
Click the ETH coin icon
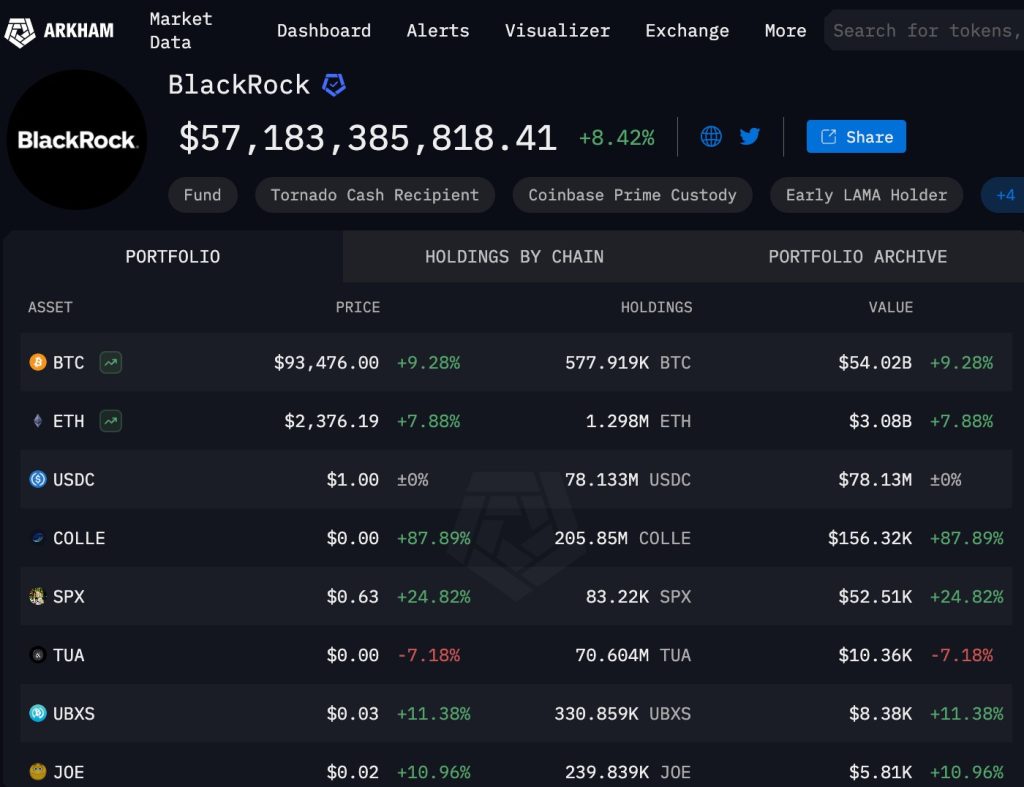point(37,421)
